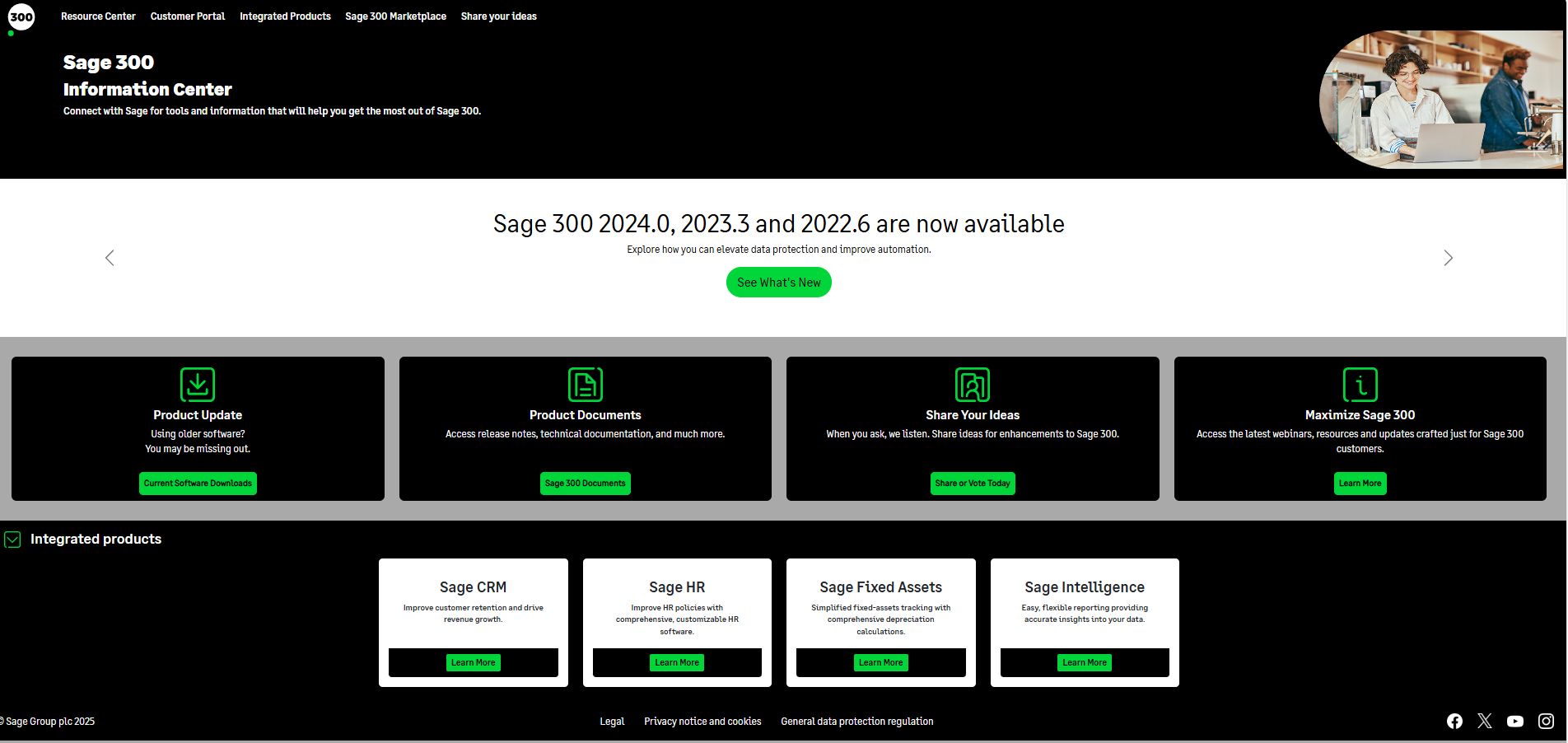Click the Product Documents heading
1568x743 pixels.
[x=586, y=415]
